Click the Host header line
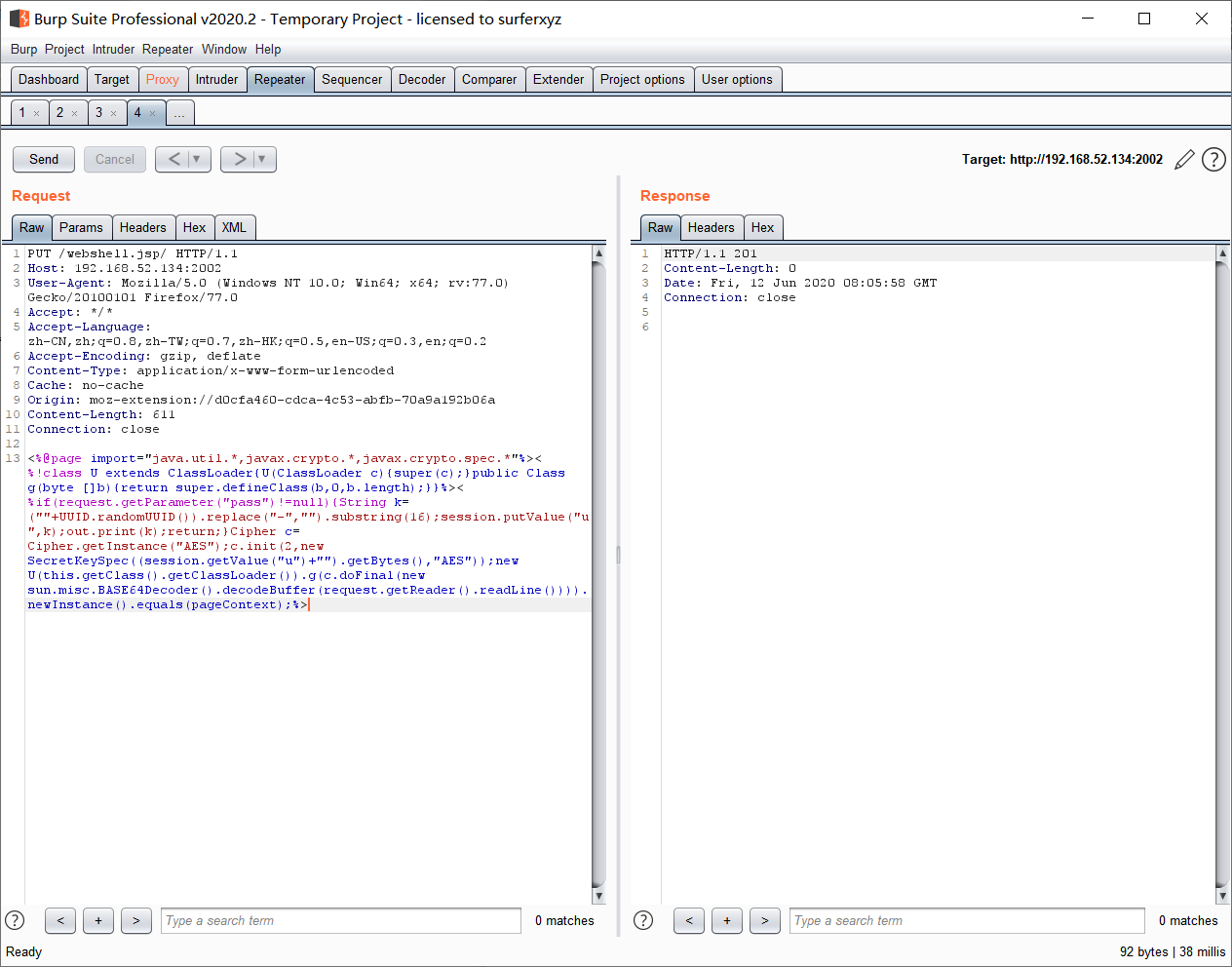This screenshot has height=967, width=1232. tap(125, 268)
